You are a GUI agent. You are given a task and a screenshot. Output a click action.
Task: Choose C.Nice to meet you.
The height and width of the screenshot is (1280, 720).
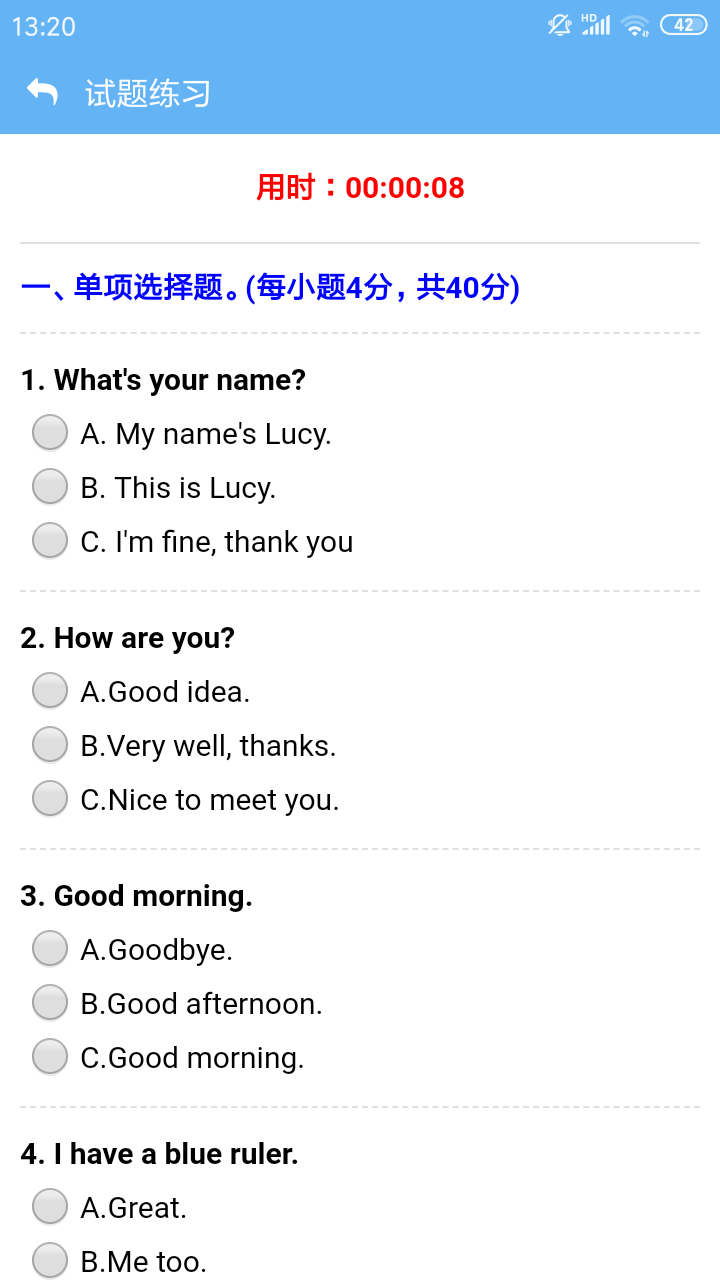click(x=50, y=799)
